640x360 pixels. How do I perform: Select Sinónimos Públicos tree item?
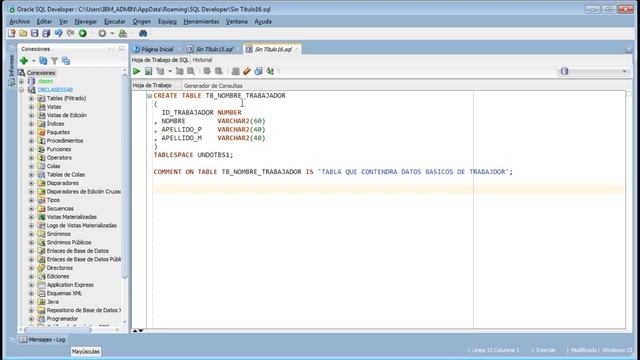coord(69,242)
